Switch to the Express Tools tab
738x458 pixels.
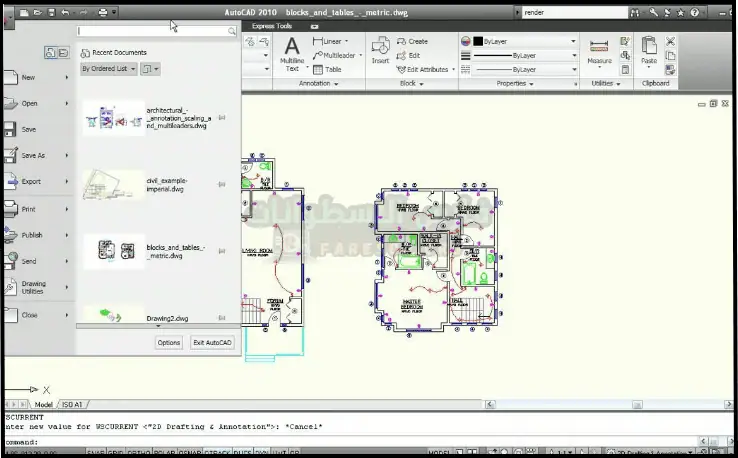pos(273,26)
